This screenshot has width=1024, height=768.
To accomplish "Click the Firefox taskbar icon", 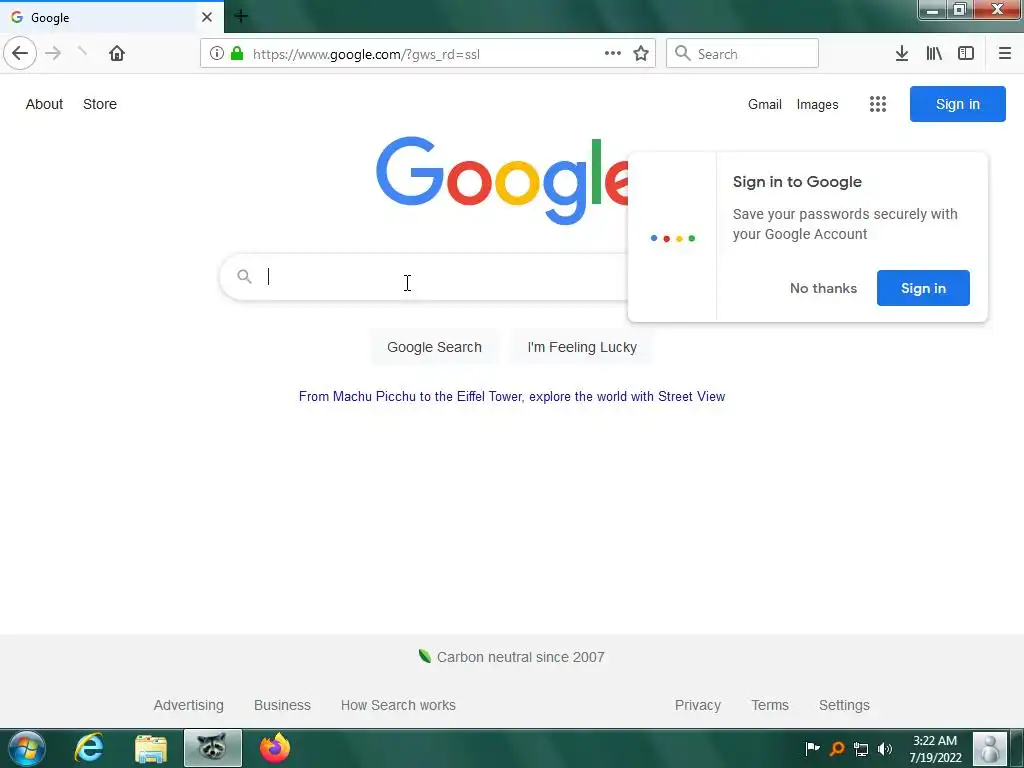I will [274, 748].
